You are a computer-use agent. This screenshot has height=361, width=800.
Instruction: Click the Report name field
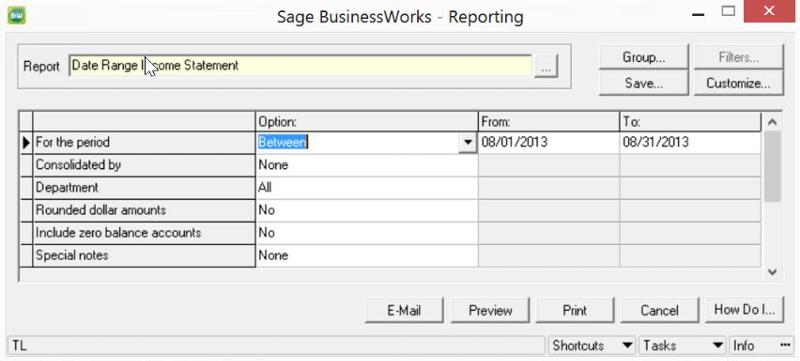(x=300, y=66)
